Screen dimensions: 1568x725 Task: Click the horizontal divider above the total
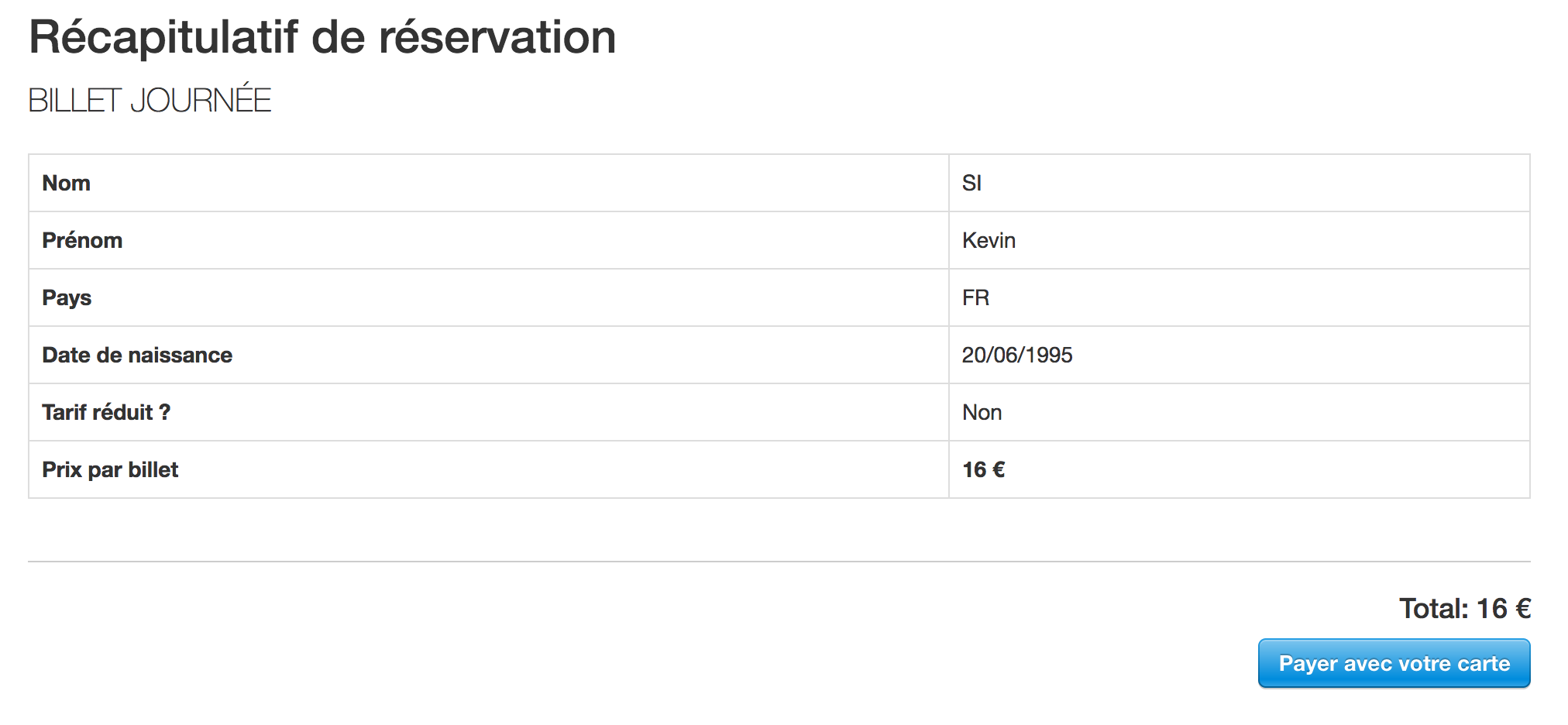779,562
